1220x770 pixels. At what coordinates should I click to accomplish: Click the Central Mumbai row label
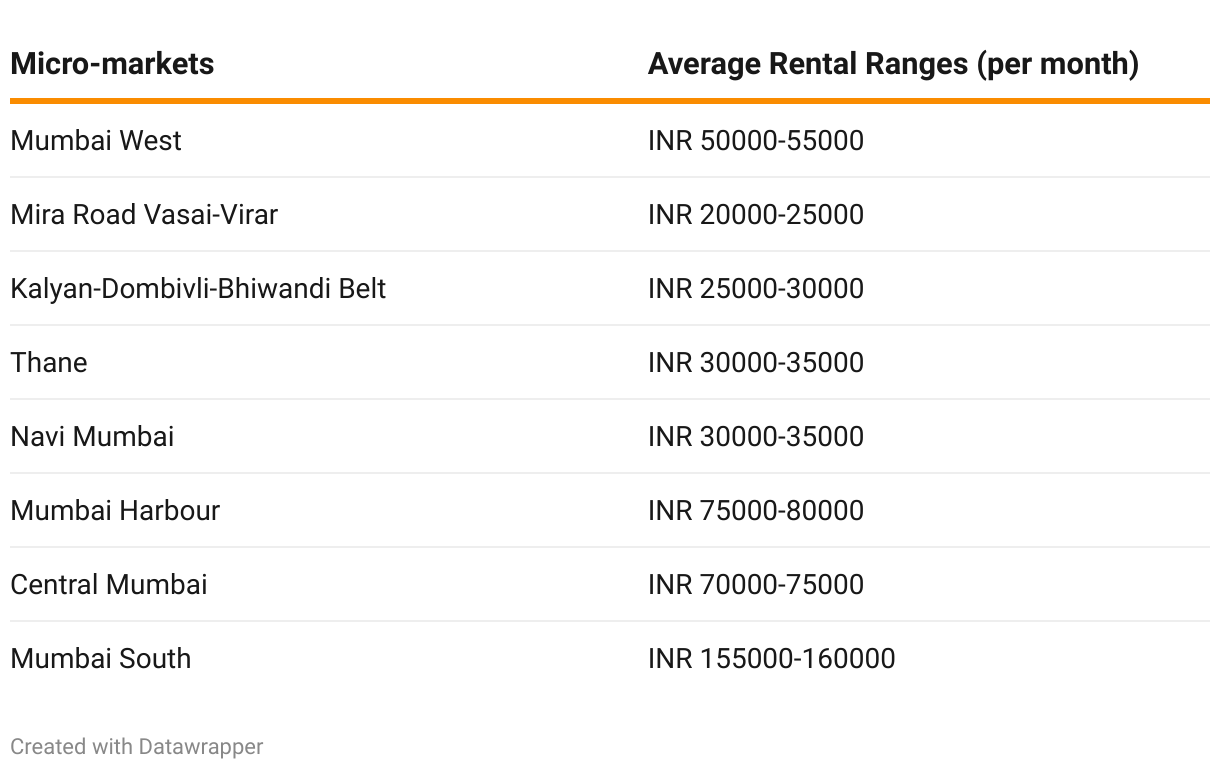coord(109,584)
